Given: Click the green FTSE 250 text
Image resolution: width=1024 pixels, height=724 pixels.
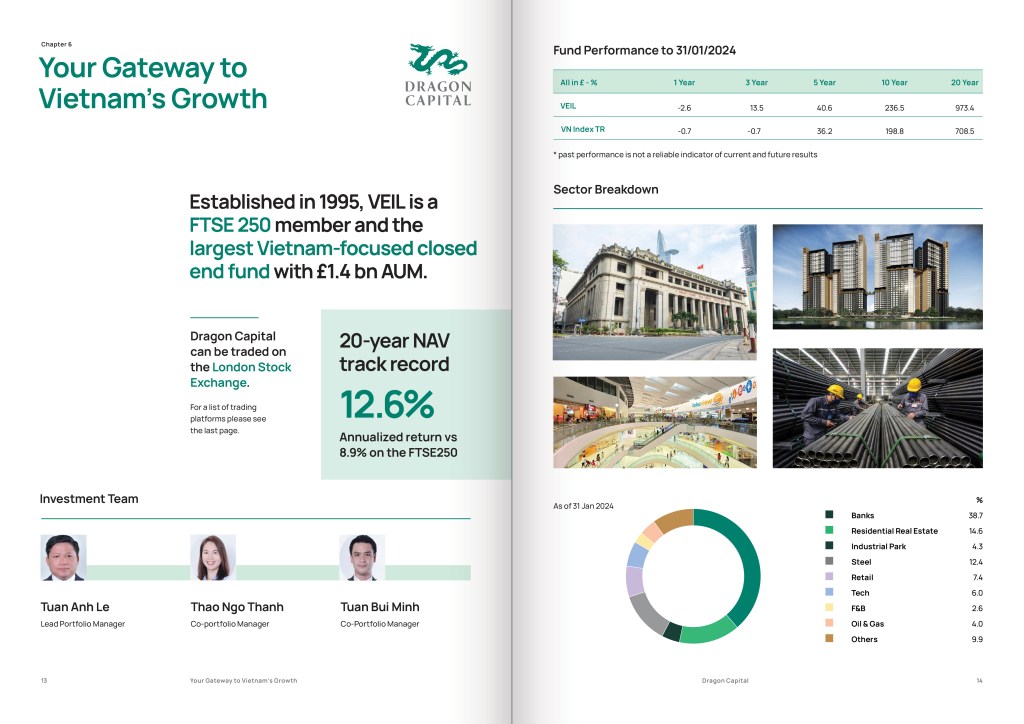Looking at the screenshot, I should 229,225.
